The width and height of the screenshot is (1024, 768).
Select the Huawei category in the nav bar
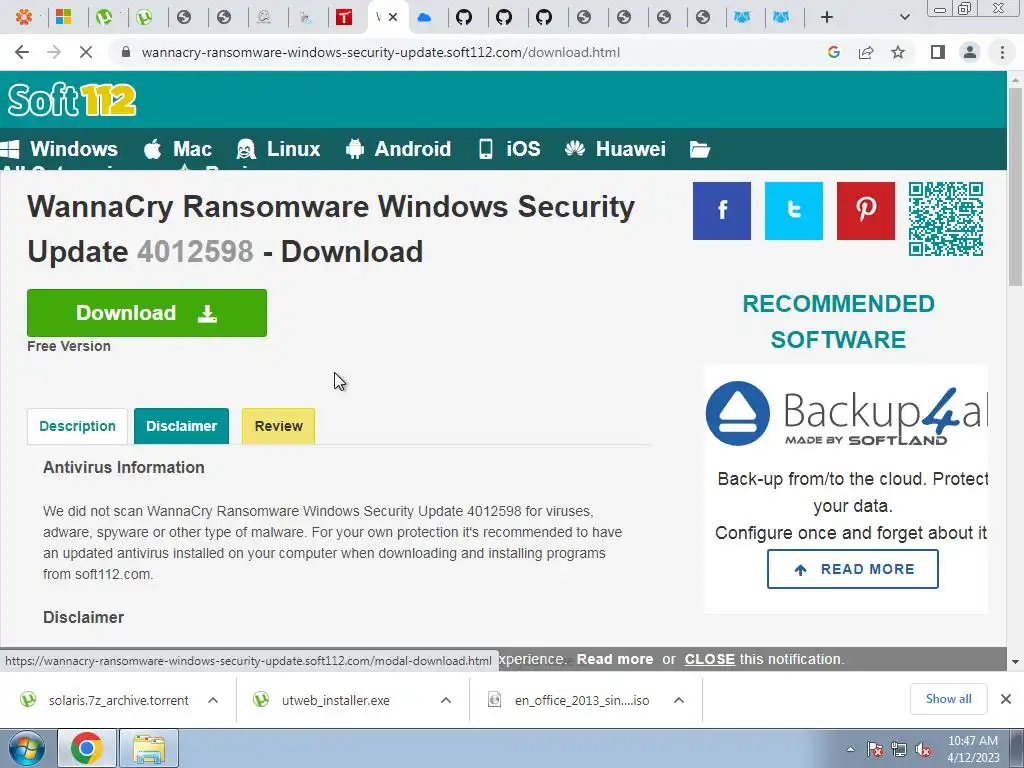tap(615, 149)
